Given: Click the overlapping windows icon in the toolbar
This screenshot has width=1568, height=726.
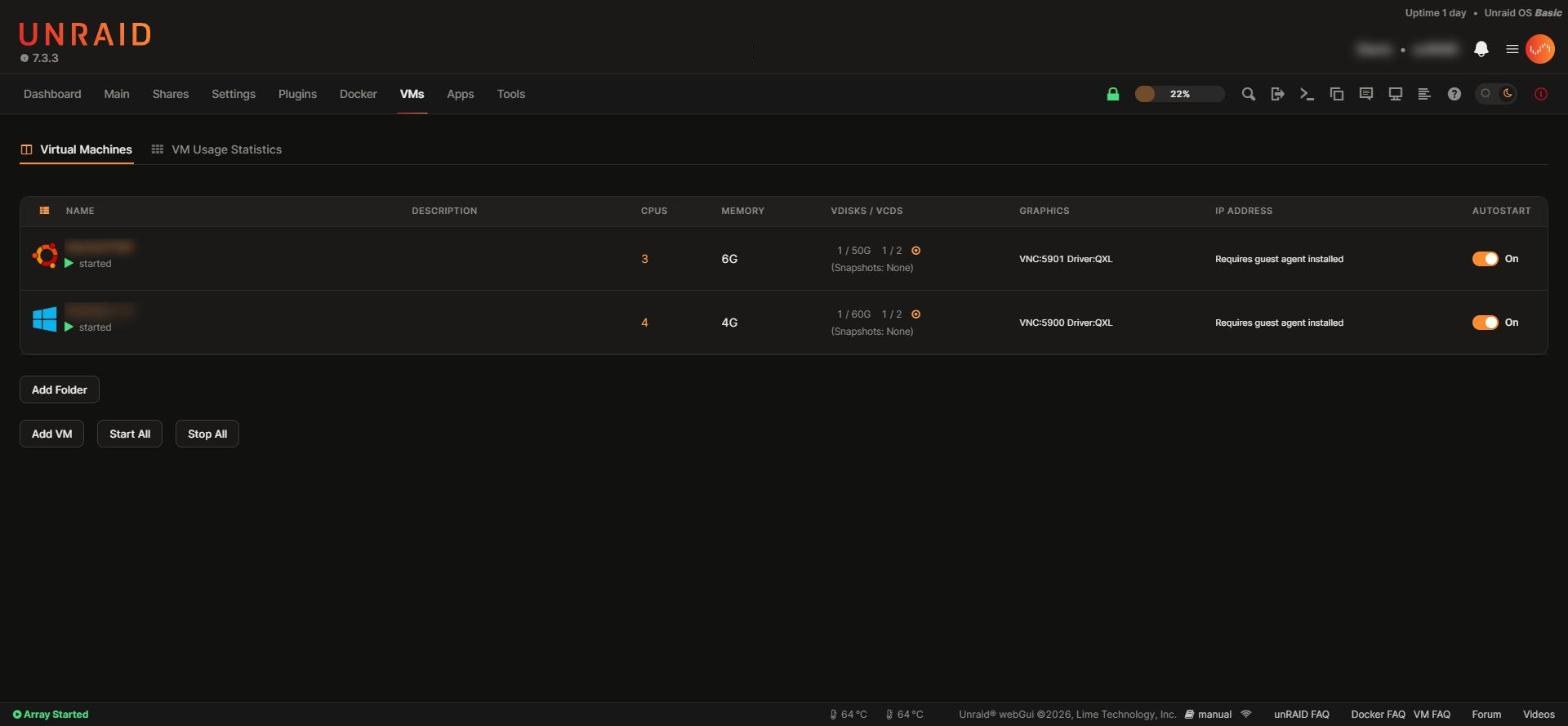Looking at the screenshot, I should click(1336, 94).
